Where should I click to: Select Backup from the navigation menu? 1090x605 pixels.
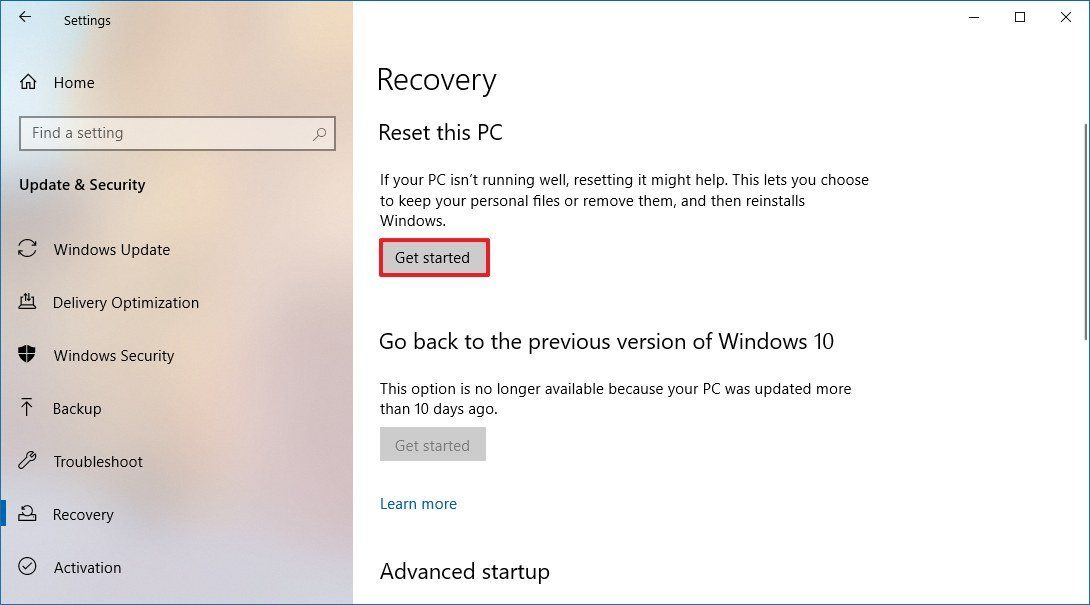78,409
